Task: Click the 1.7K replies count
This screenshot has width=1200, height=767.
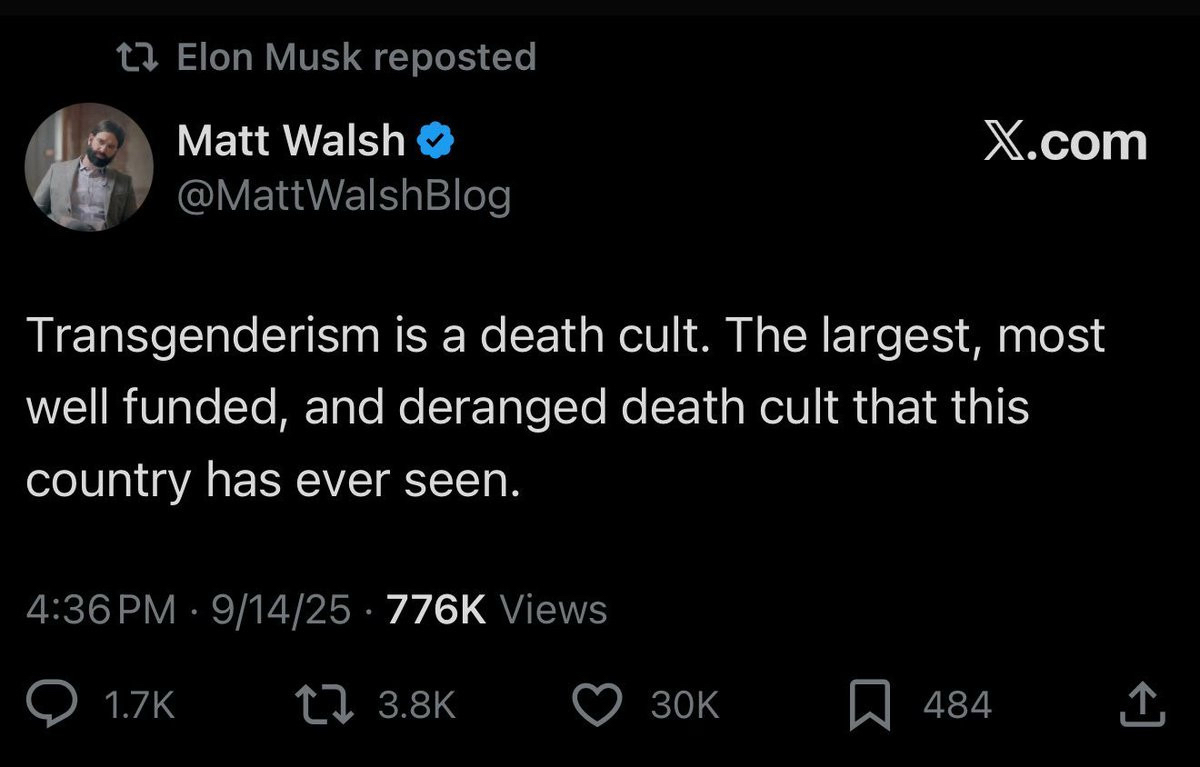Action: [140, 706]
